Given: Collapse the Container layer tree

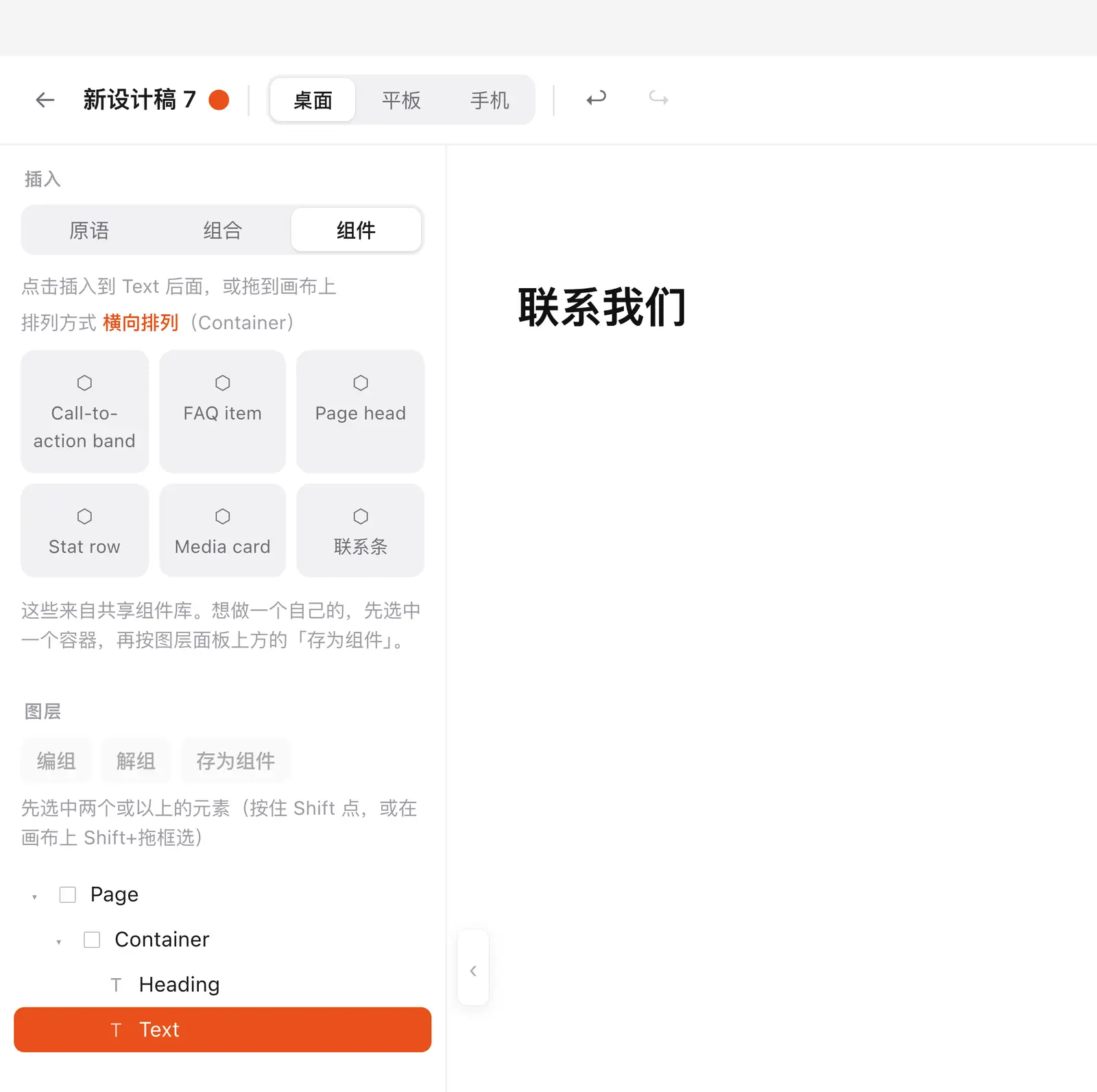Looking at the screenshot, I should (x=59, y=942).
